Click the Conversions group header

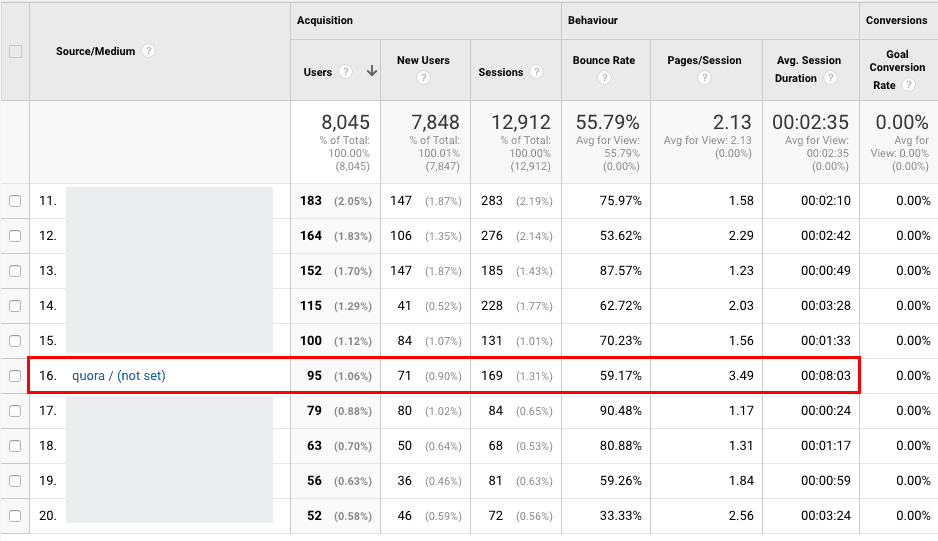[896, 20]
